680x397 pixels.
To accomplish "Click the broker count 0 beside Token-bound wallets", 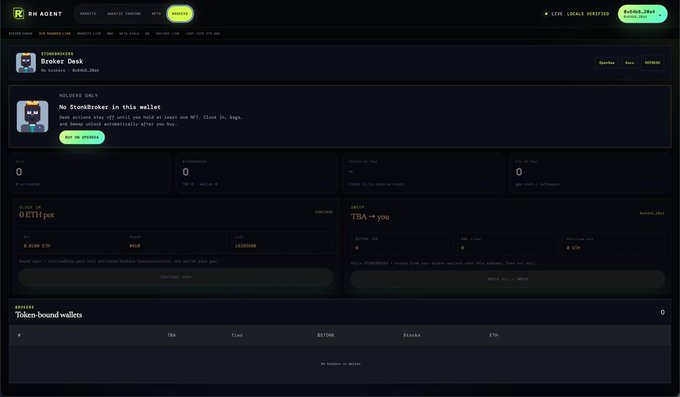I will (x=662, y=312).
